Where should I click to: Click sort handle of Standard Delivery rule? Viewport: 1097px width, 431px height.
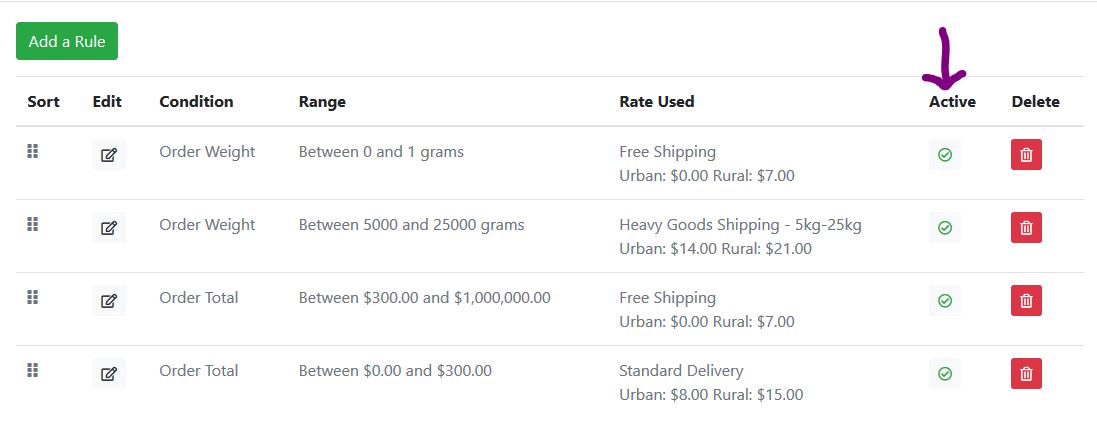click(32, 370)
